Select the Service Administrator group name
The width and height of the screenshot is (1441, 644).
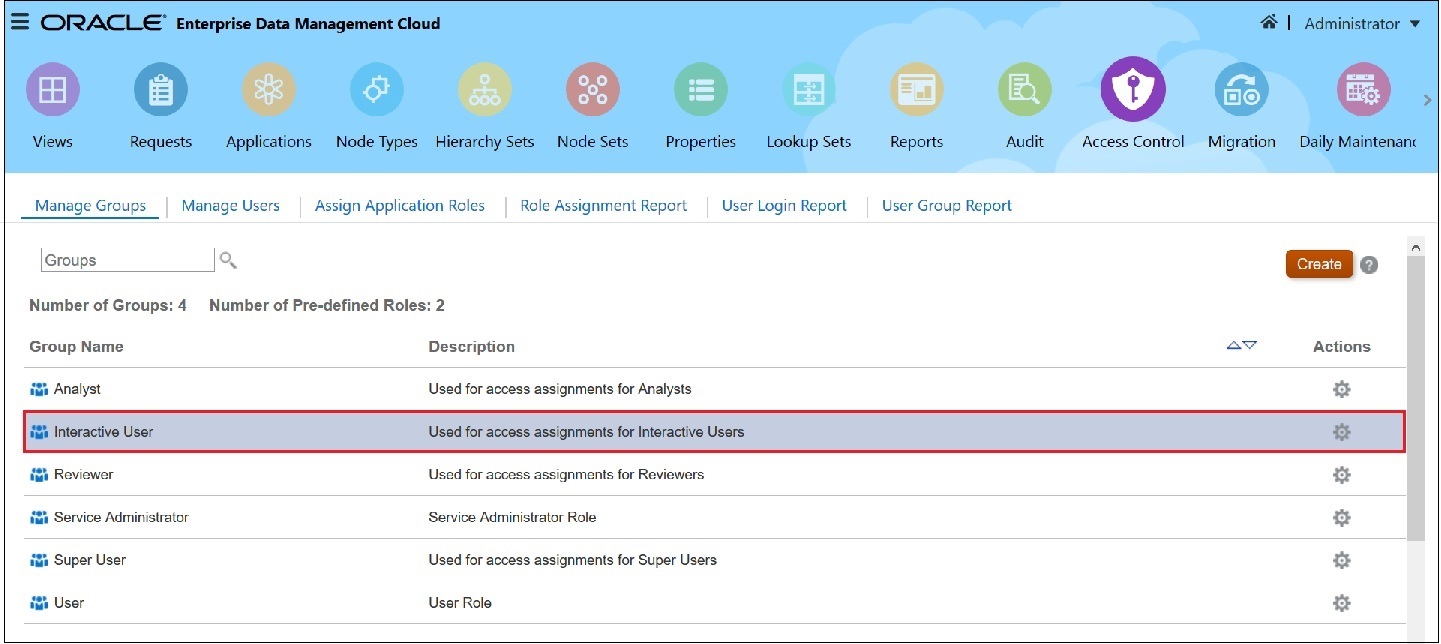click(x=121, y=517)
